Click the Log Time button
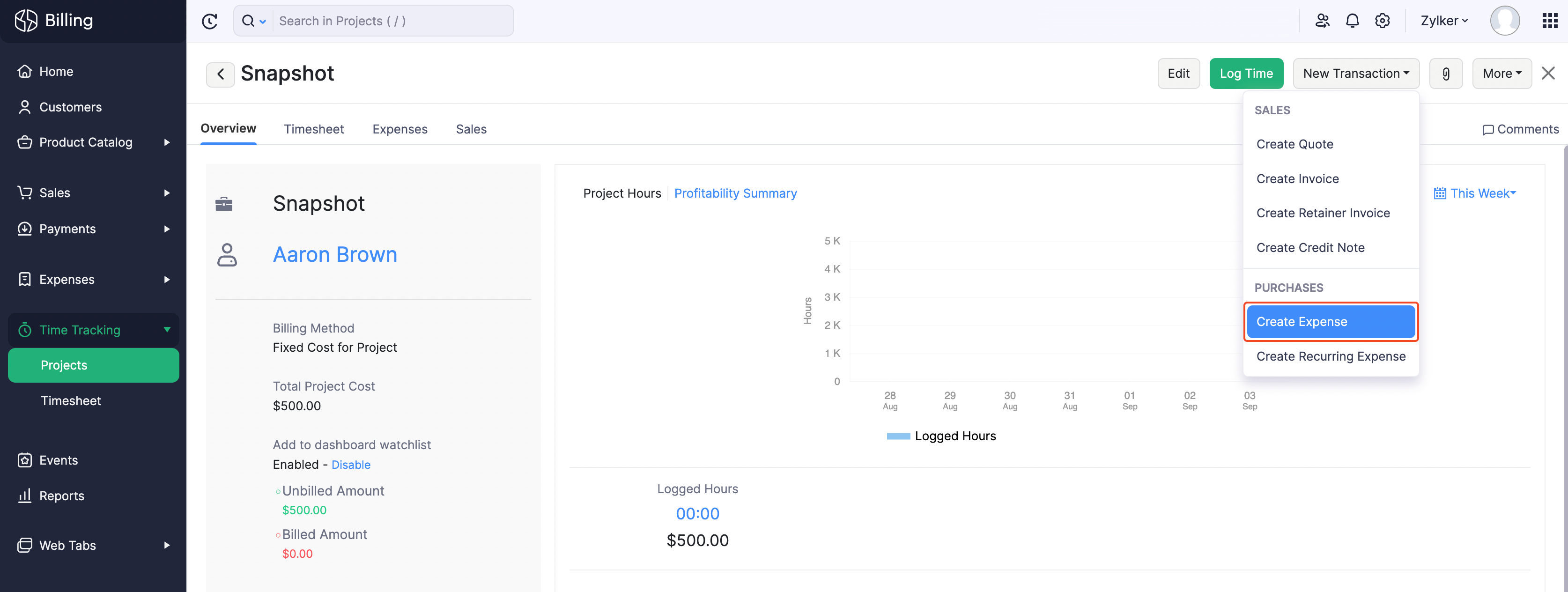Image resolution: width=1568 pixels, height=592 pixels. [1246, 73]
